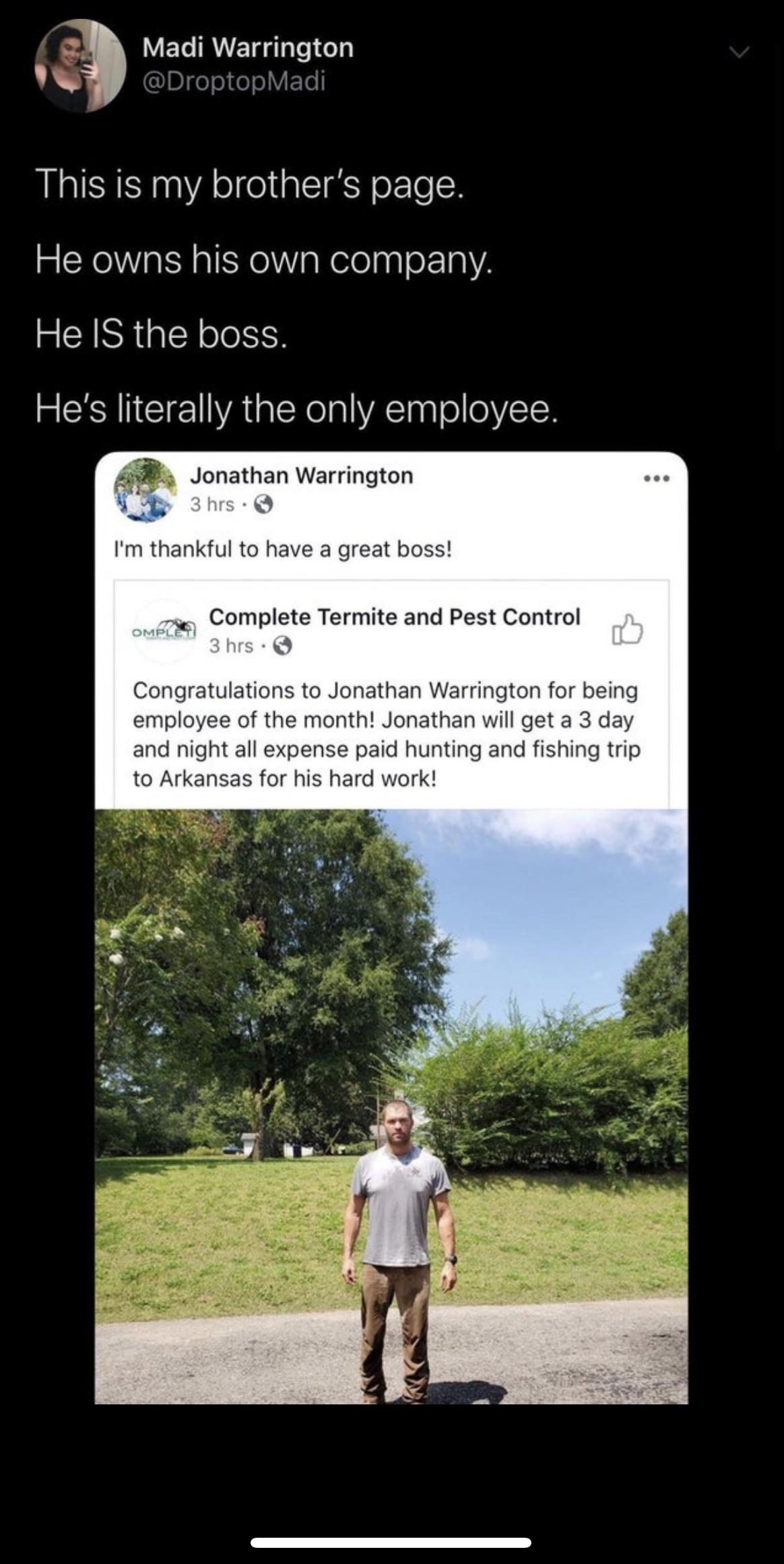Open the photo of the man standing outdoors
This screenshot has height=1564, width=784.
[391, 1107]
